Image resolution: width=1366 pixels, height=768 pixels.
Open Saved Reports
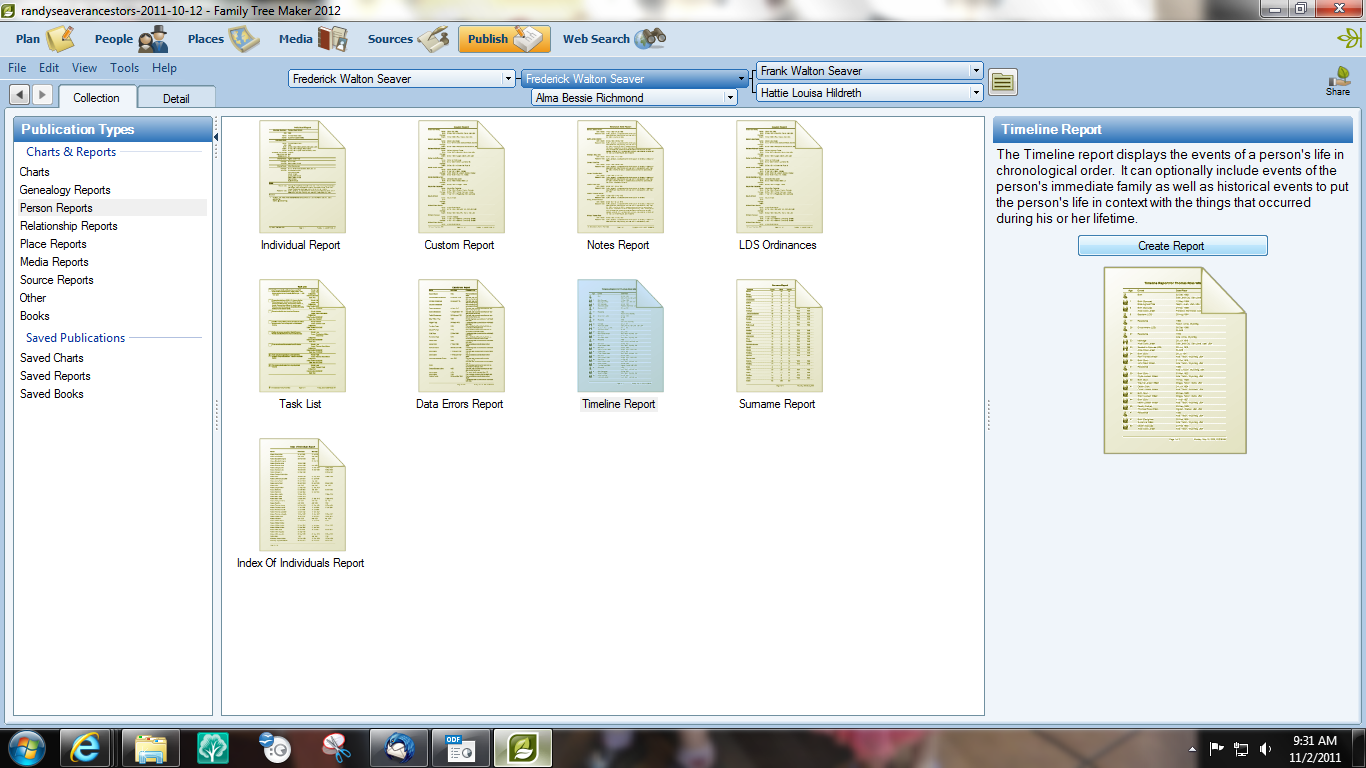point(55,376)
